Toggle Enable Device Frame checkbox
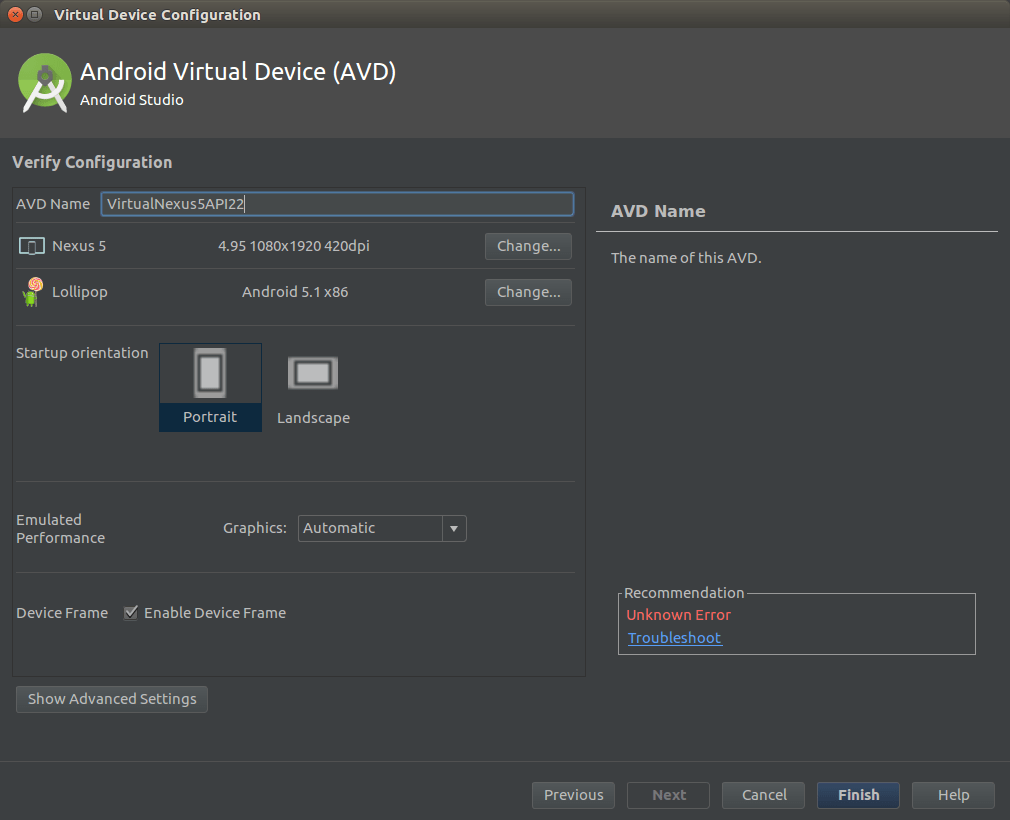Screen dimensions: 1010x820 click(131, 613)
